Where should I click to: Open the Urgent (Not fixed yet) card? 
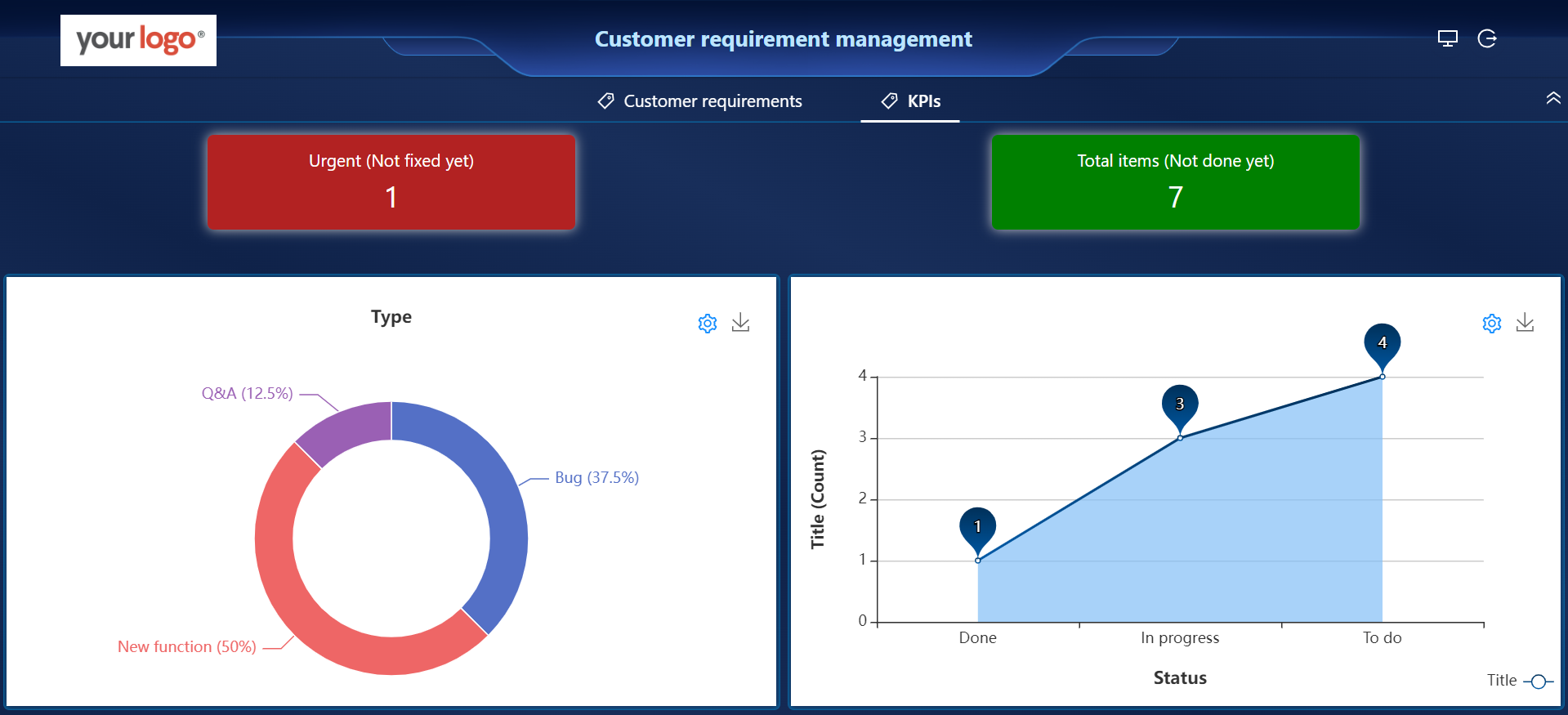tap(391, 182)
